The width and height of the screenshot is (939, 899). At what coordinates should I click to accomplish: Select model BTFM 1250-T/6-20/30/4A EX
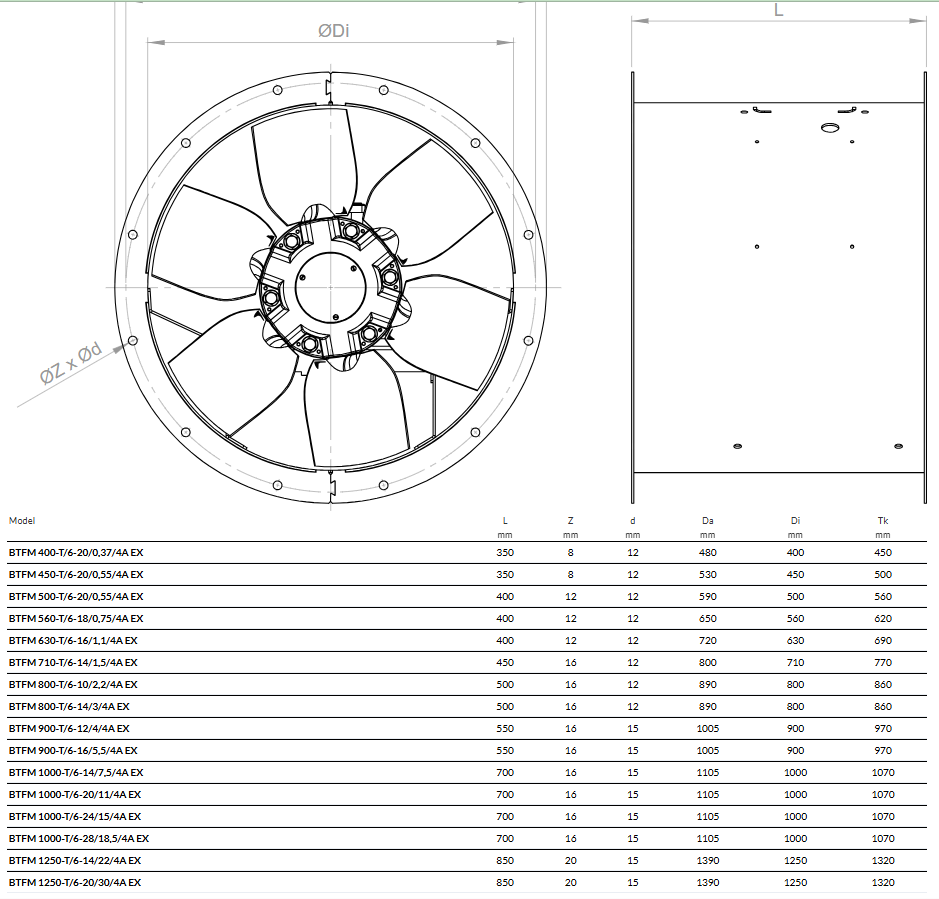click(75, 882)
